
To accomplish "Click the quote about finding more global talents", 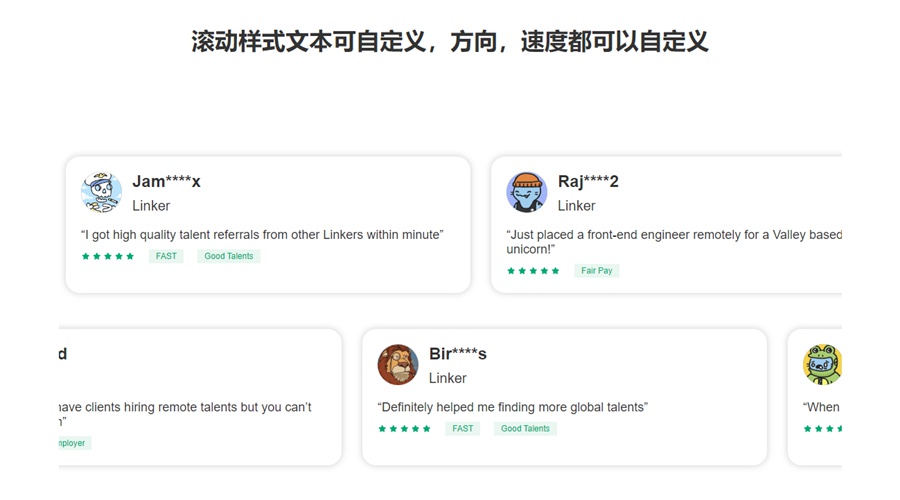I will (x=512, y=407).
